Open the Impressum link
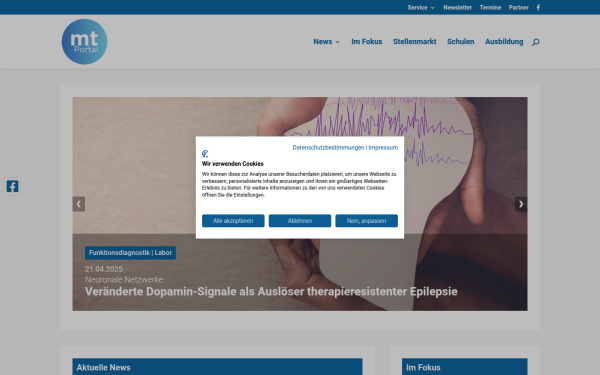This screenshot has height=375, width=600. point(383,148)
